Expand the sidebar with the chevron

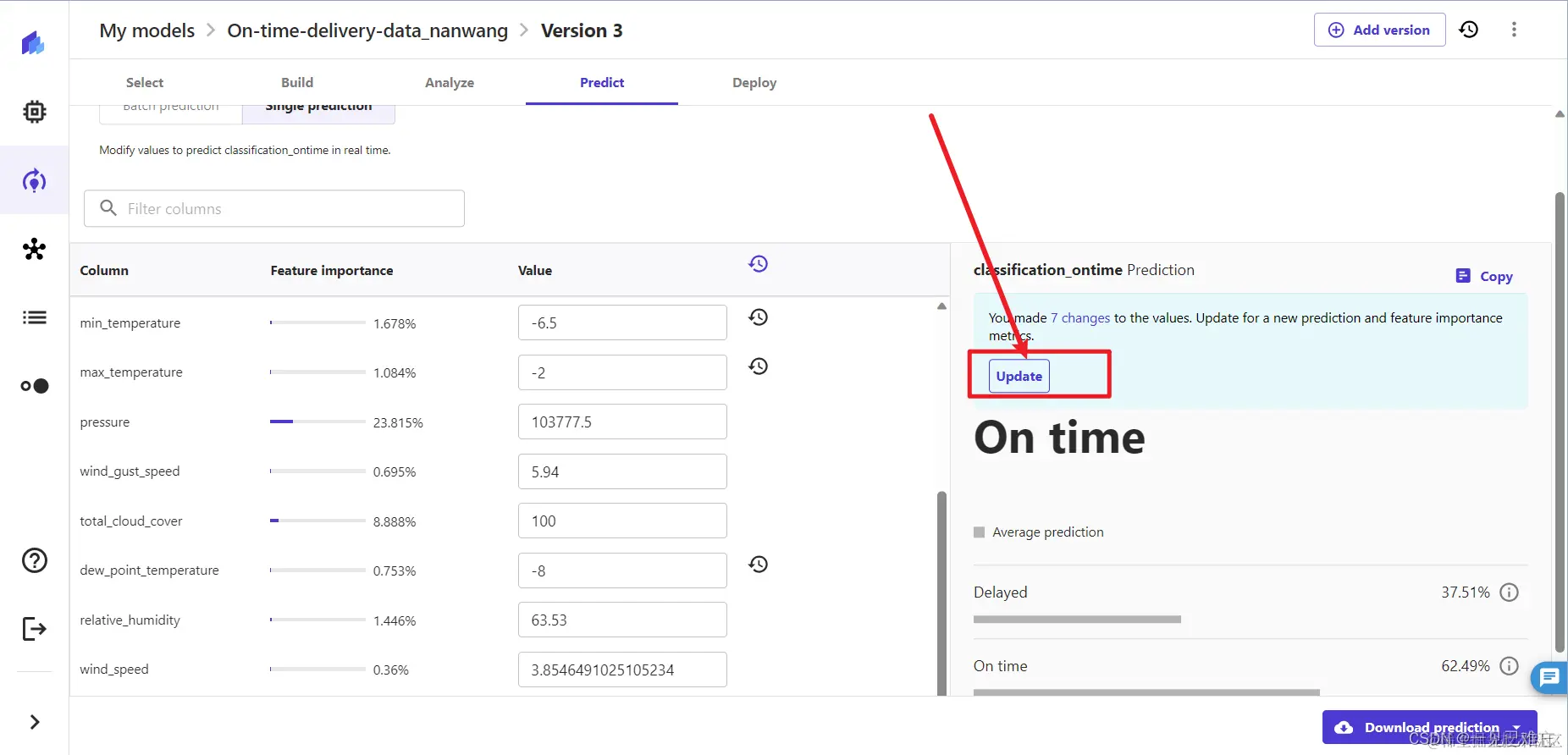click(x=34, y=722)
